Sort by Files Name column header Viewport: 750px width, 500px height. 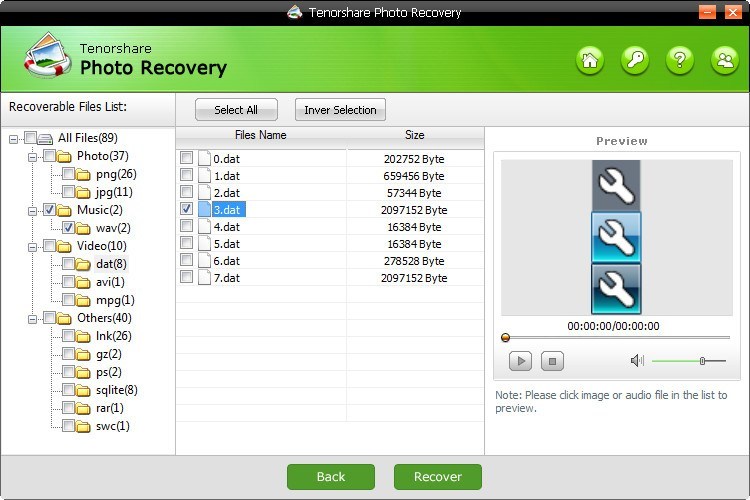tap(261, 135)
